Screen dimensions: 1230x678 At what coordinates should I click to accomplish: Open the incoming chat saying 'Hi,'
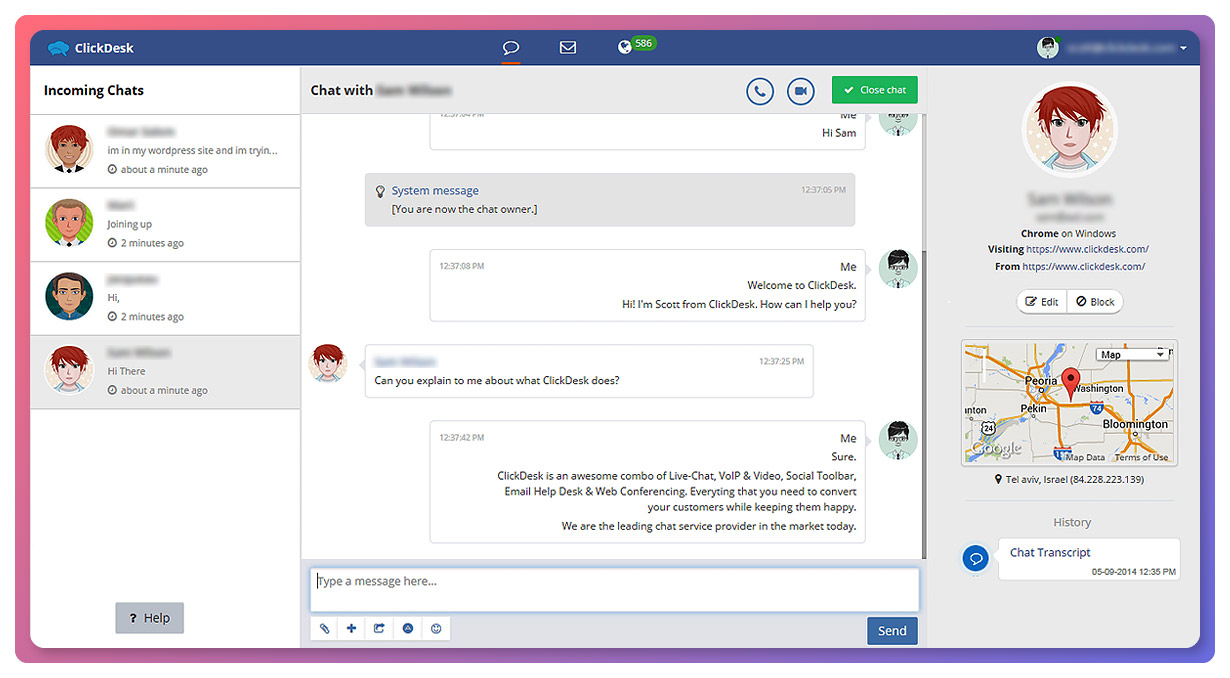165,299
